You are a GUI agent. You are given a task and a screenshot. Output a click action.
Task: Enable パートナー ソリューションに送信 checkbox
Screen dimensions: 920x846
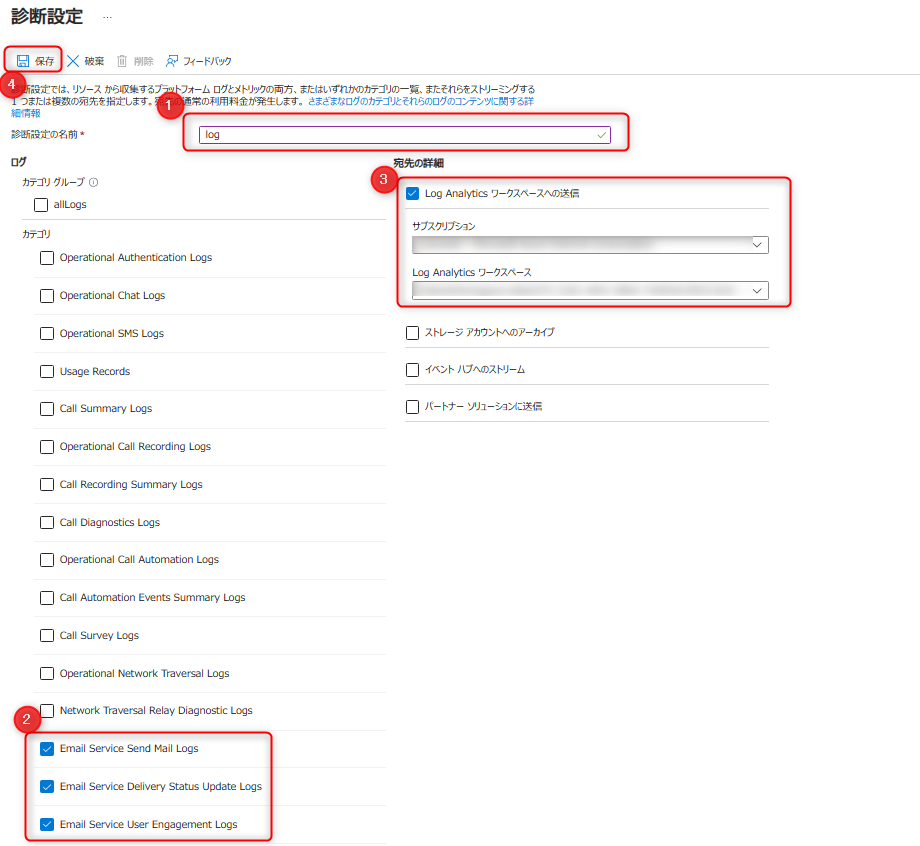[413, 407]
